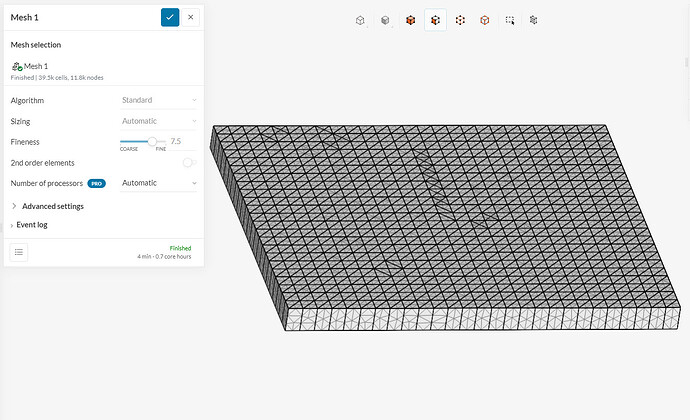Screen dimensions: 690x420
Task: Confirm mesh settings with the blue checkmark
Action: [170, 17]
